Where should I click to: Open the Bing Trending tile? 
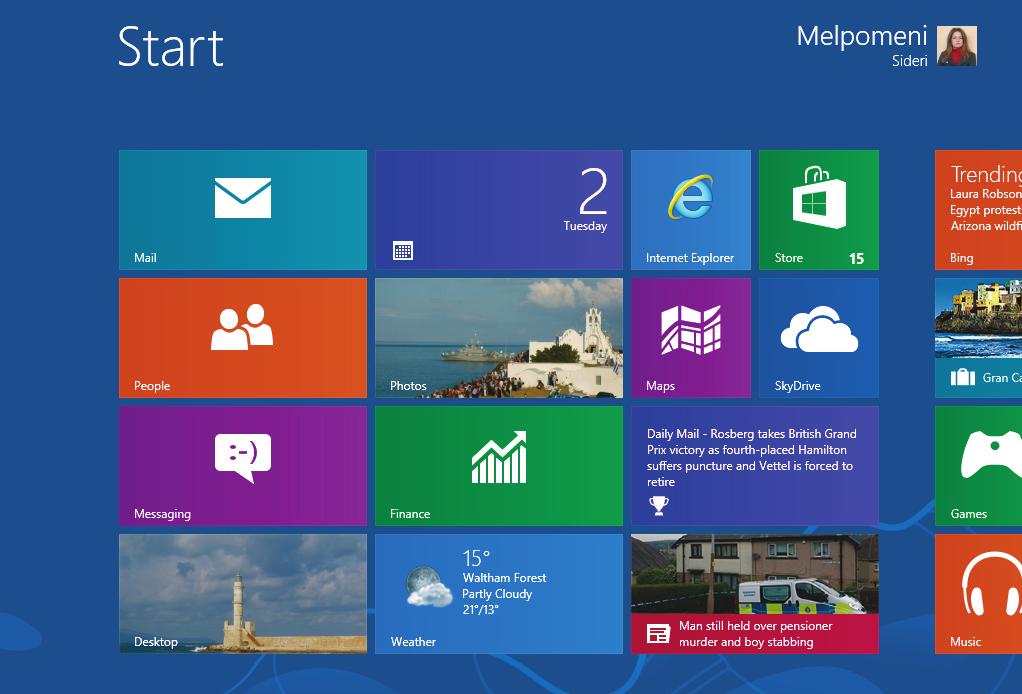(978, 210)
